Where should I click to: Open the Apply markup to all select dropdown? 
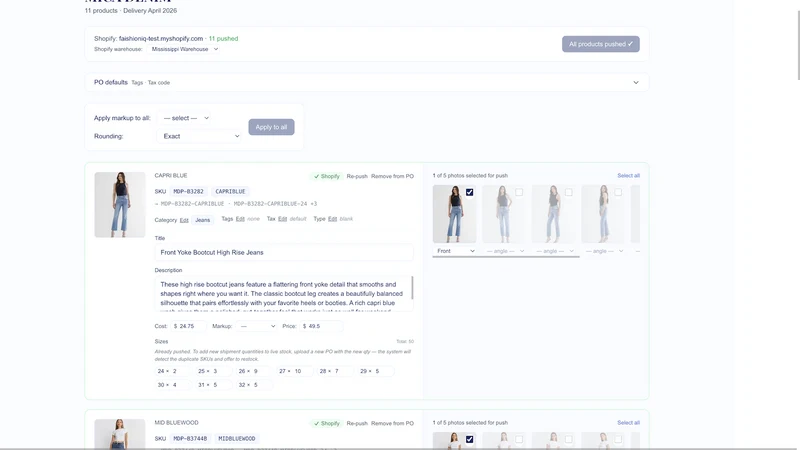pyautogui.click(x=185, y=118)
